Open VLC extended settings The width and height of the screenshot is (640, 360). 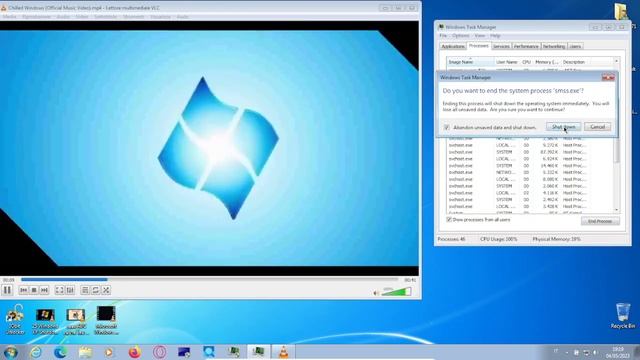pyautogui.click(x=70, y=290)
